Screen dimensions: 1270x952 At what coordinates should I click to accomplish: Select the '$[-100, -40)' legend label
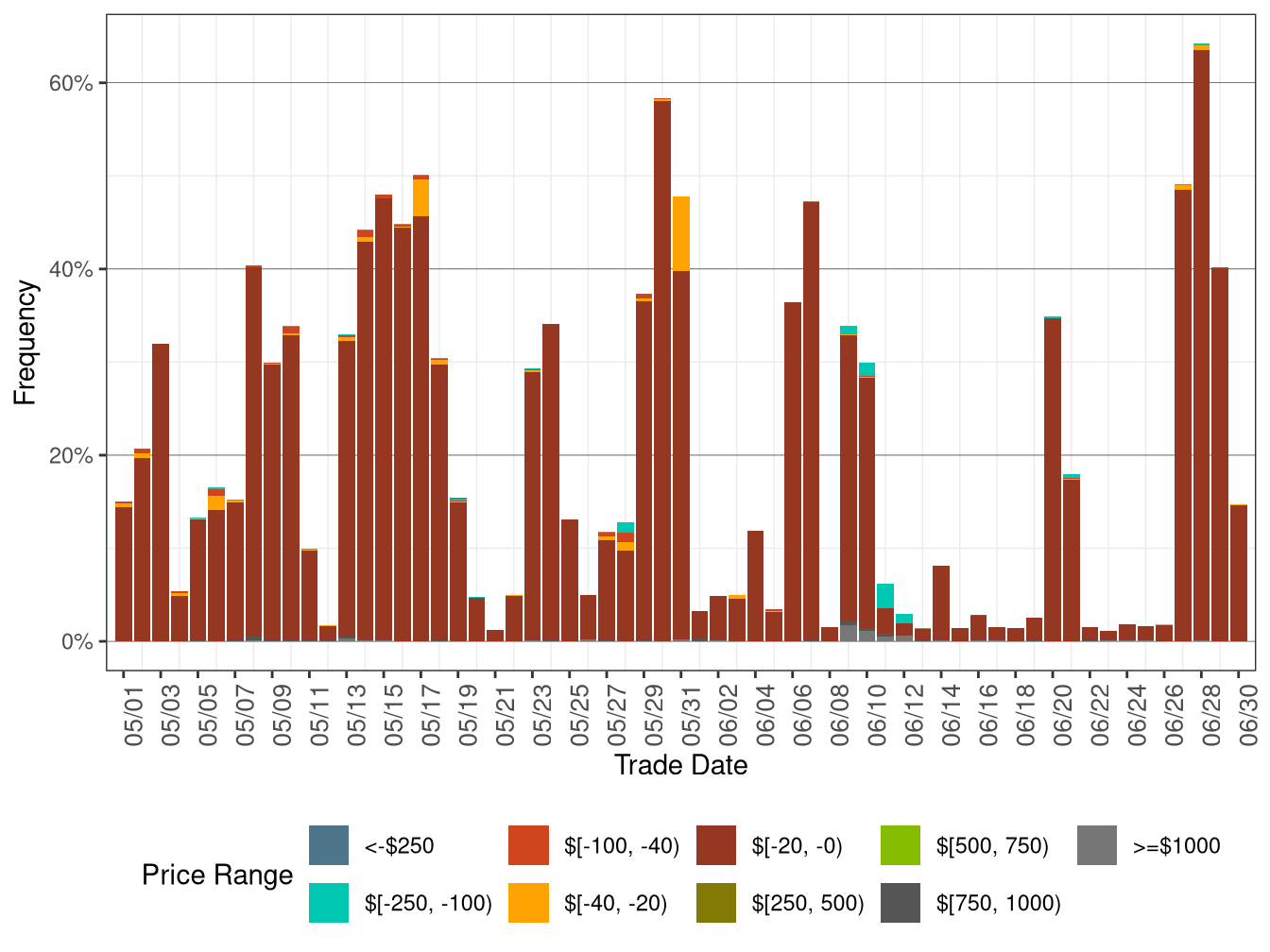[x=622, y=846]
